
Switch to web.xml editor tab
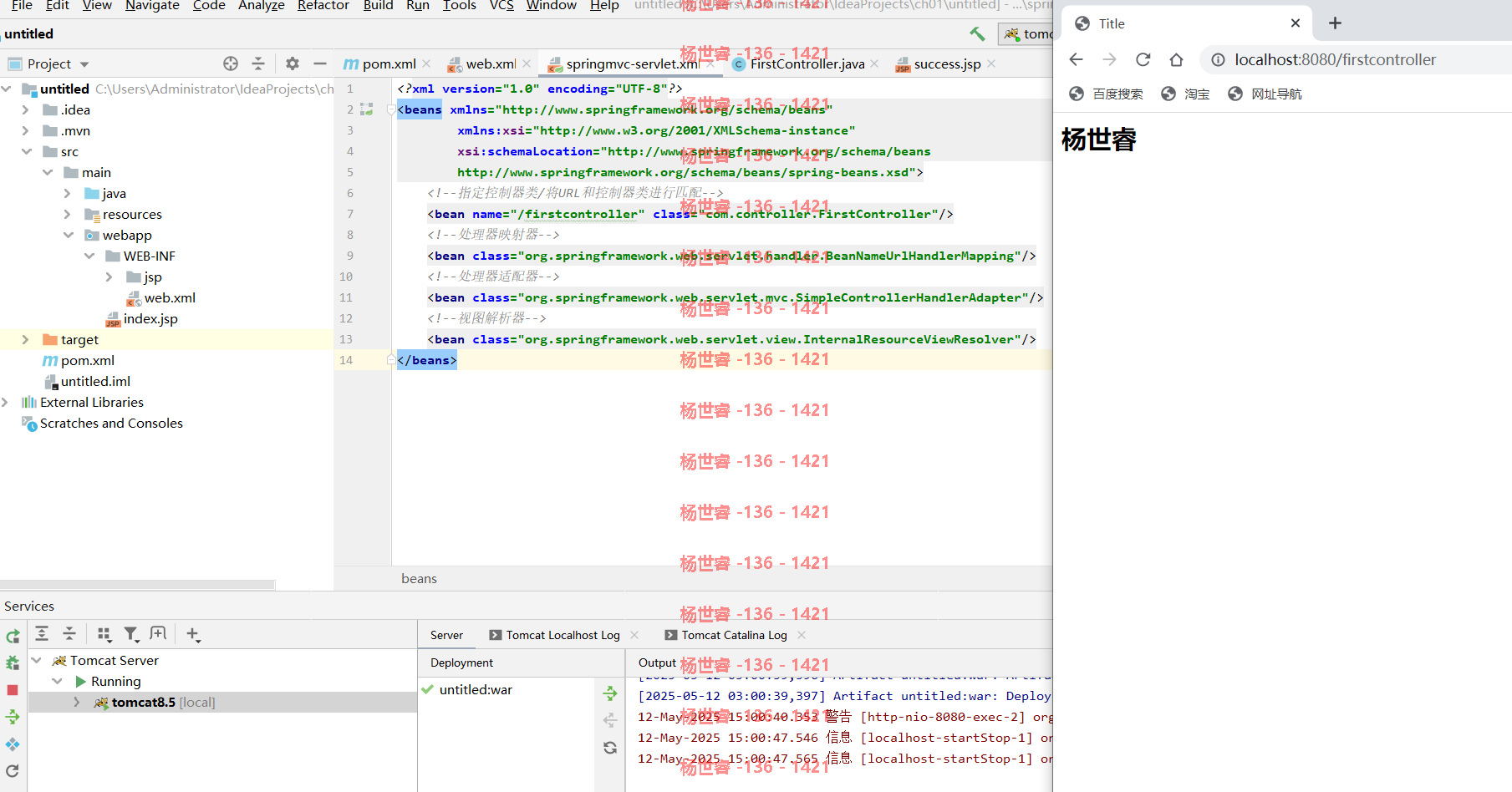coord(491,63)
